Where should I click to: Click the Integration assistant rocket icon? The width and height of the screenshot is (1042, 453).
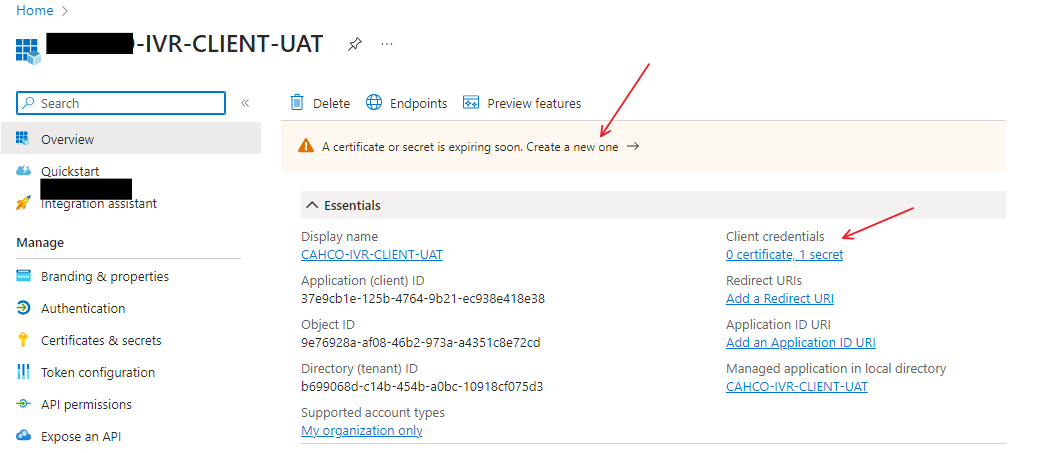click(x=24, y=203)
